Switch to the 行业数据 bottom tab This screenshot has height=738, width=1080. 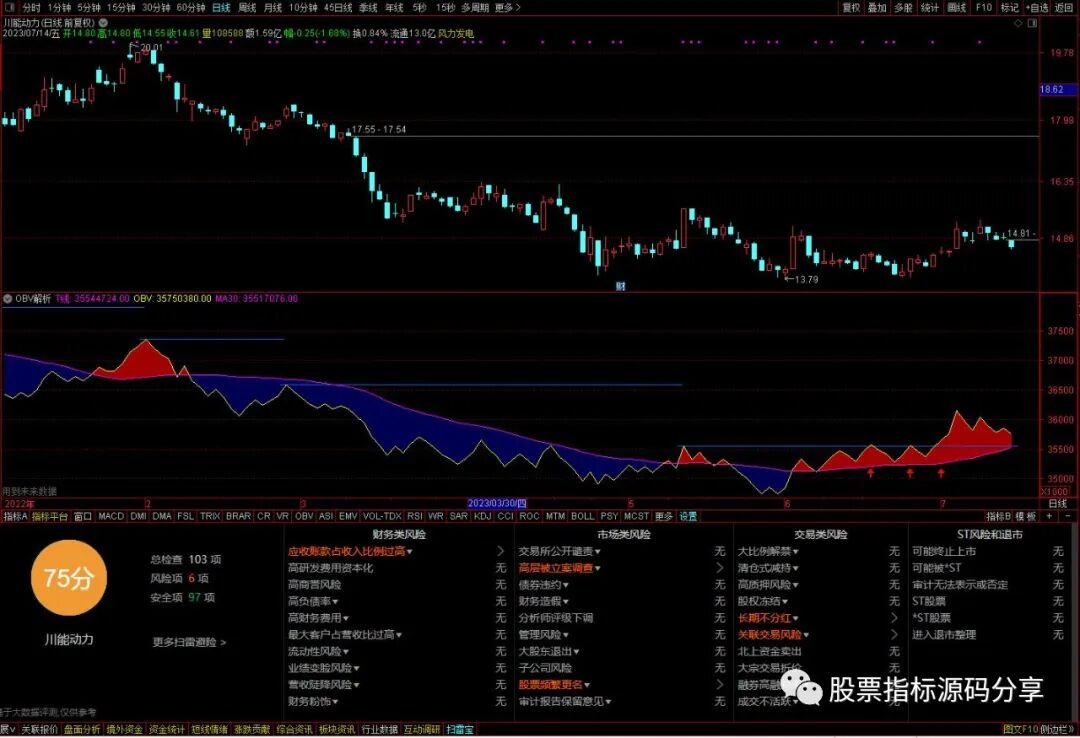(x=380, y=729)
